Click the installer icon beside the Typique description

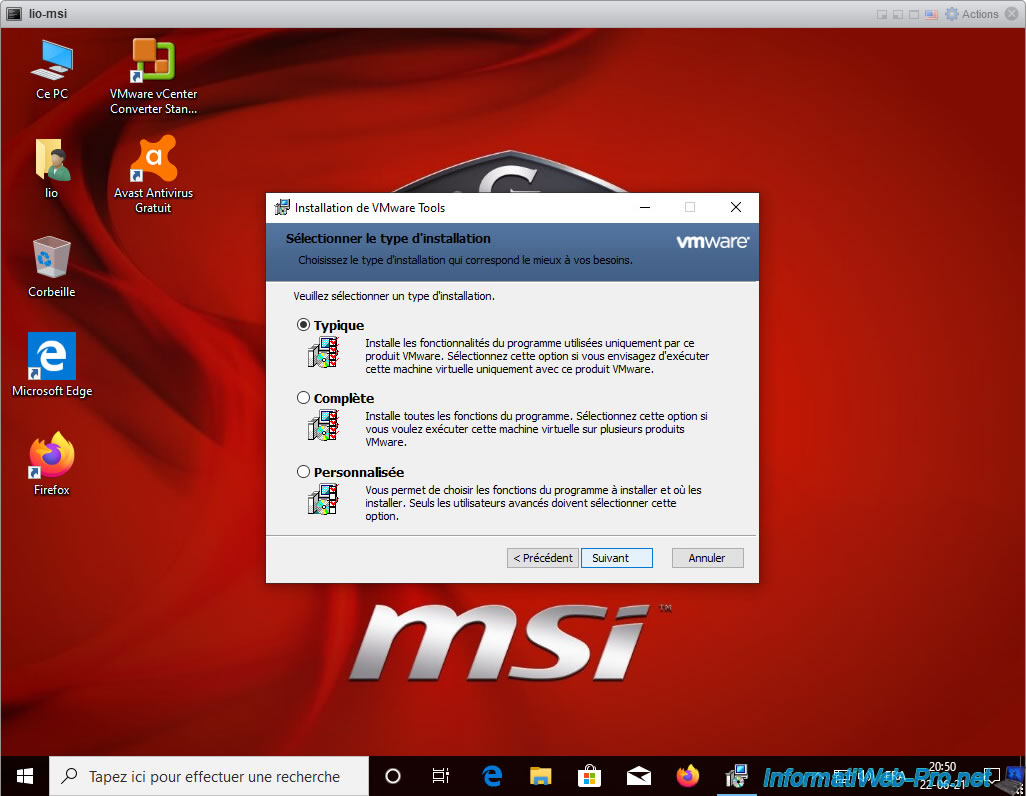323,353
